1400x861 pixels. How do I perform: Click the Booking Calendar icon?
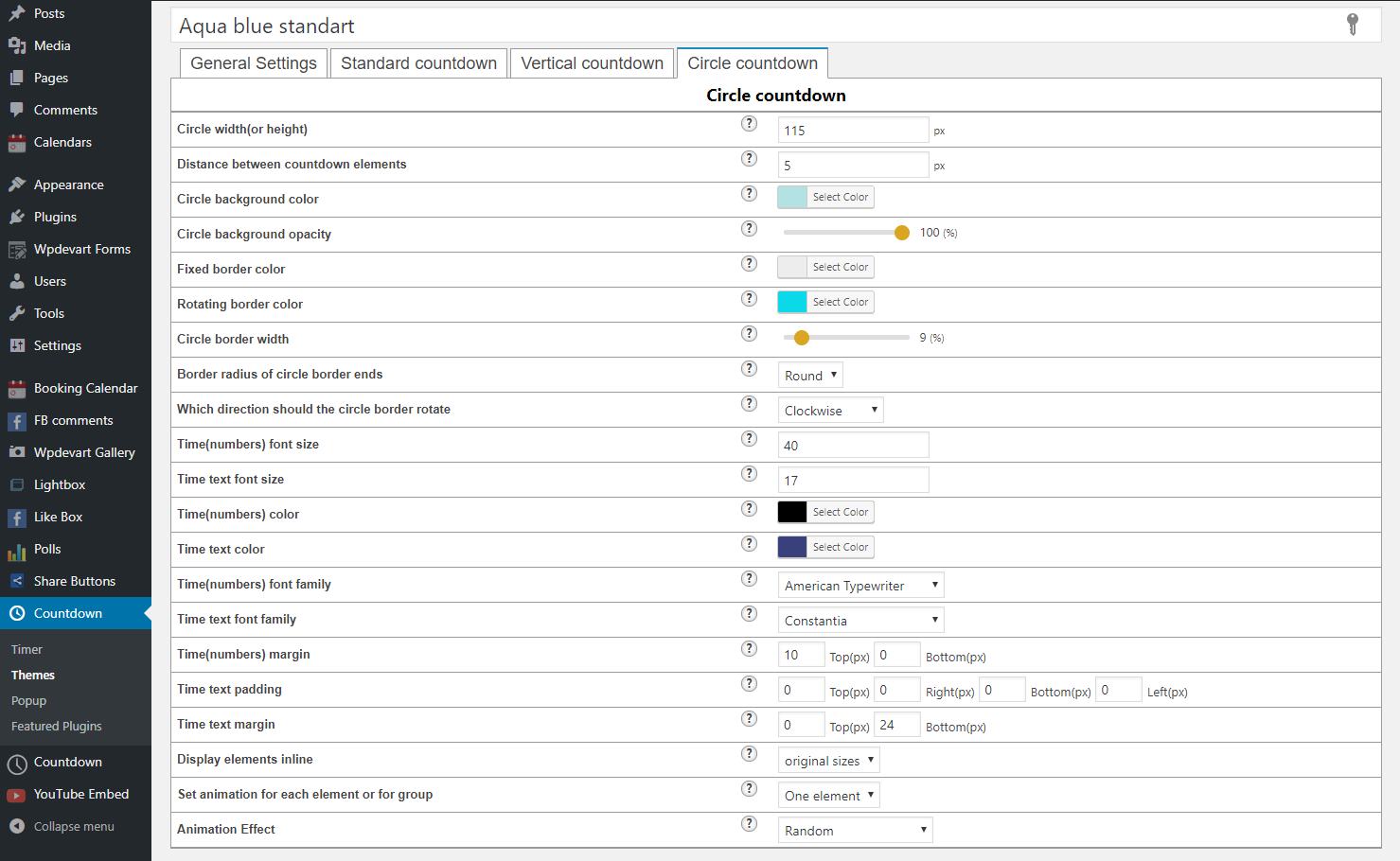[17, 388]
